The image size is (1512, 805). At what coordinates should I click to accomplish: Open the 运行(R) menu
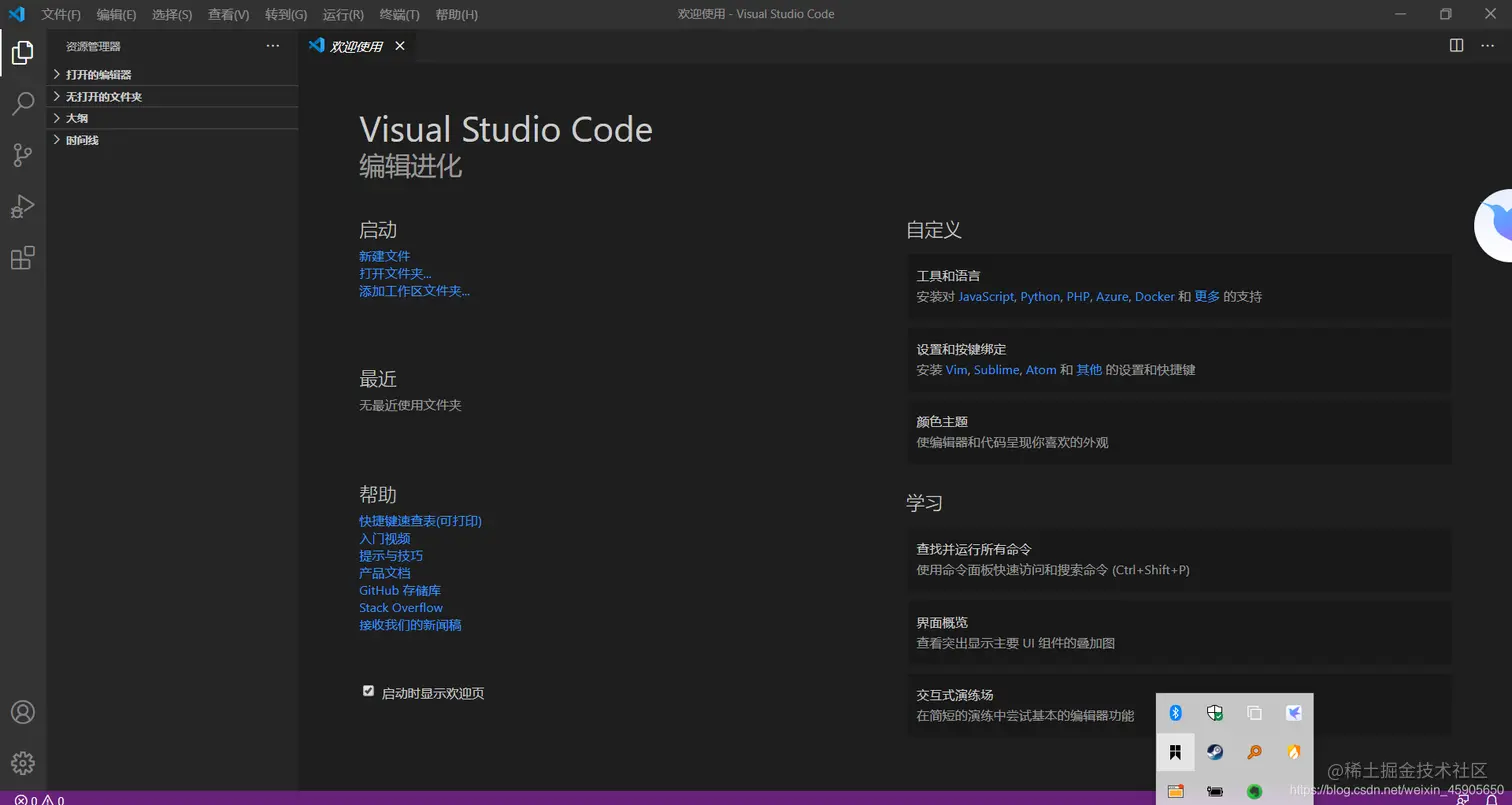343,14
